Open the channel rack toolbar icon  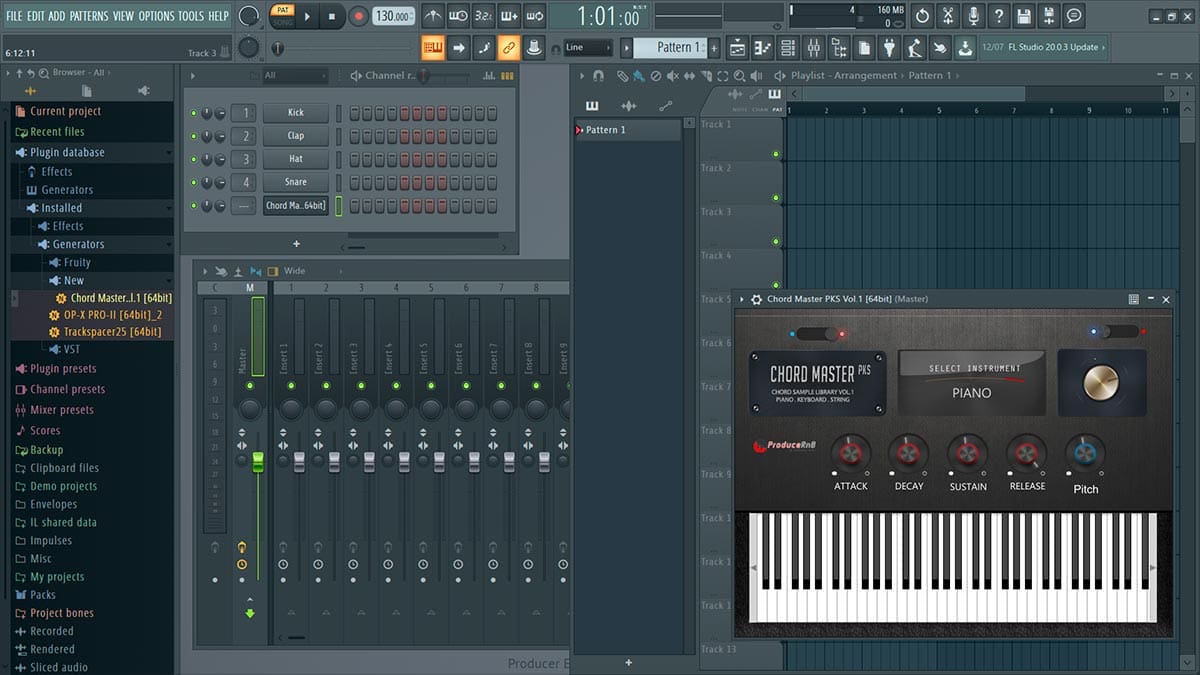788,47
